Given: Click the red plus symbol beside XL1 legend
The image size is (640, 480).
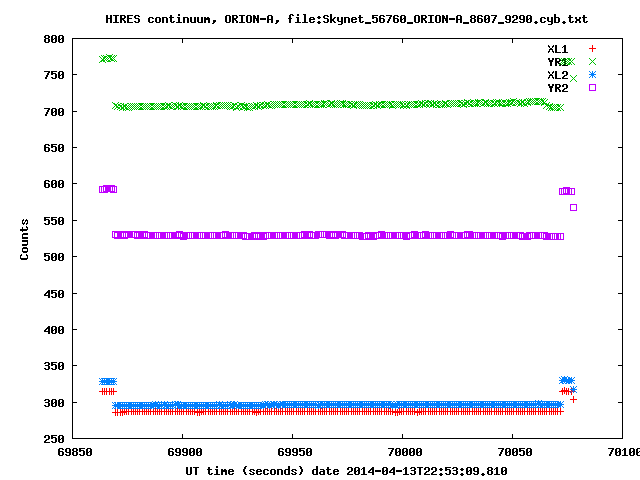Looking at the screenshot, I should (x=592, y=49).
